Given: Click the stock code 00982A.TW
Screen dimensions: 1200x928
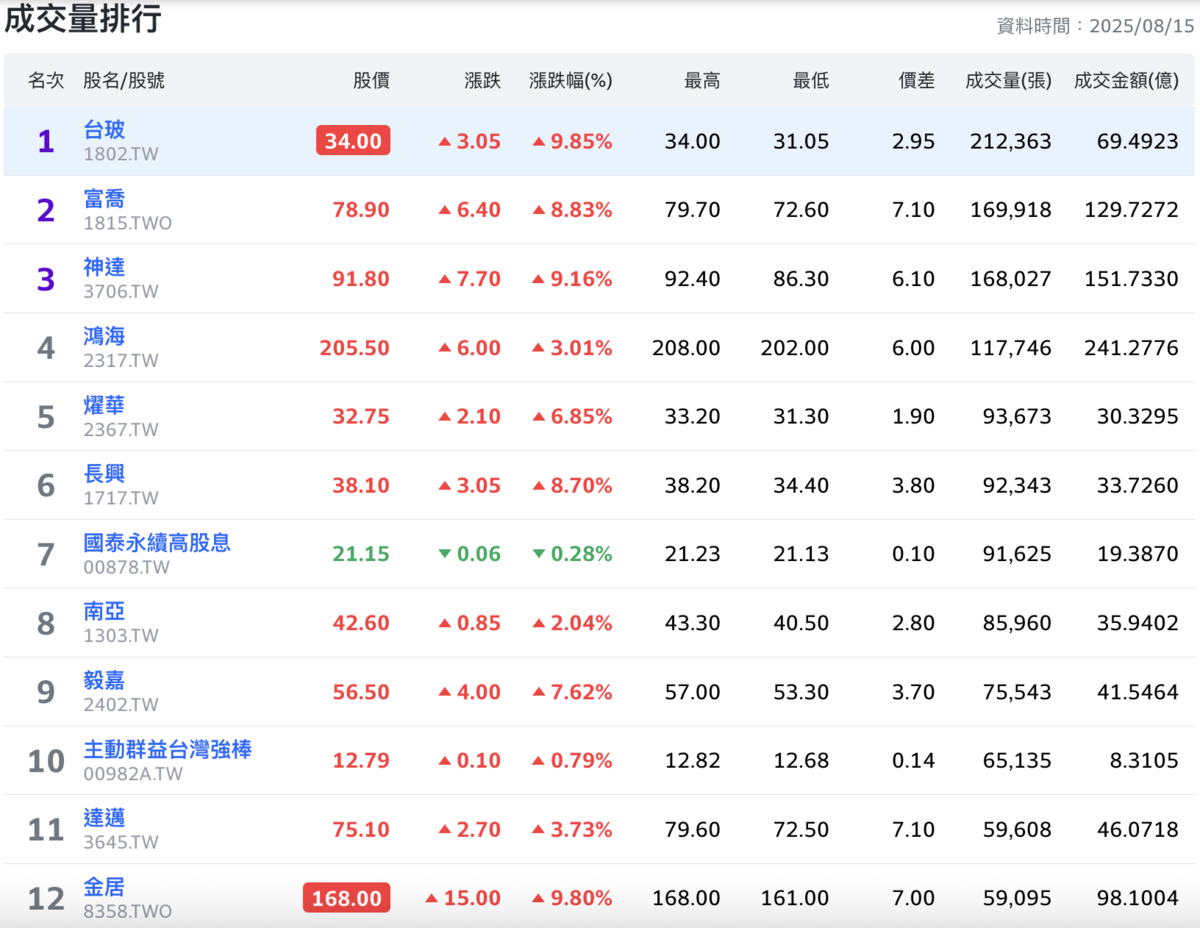Looking at the screenshot, I should [133, 774].
